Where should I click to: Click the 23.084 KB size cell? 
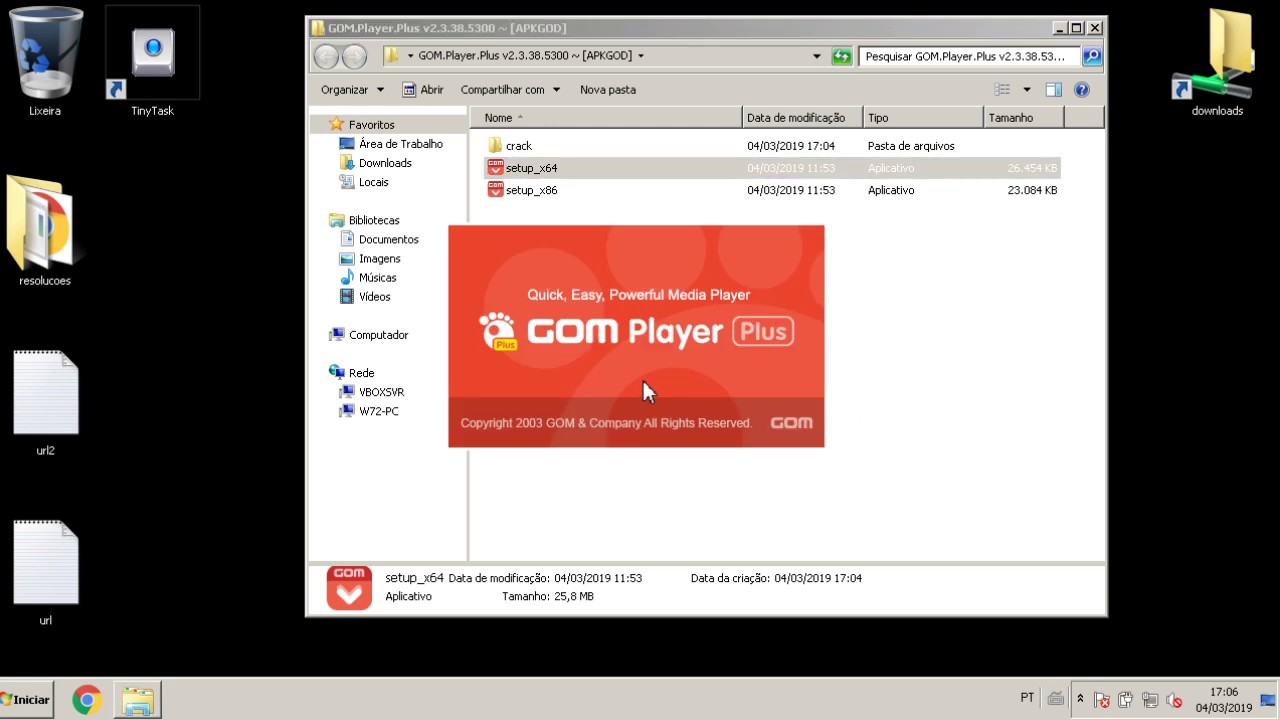[x=1032, y=190]
